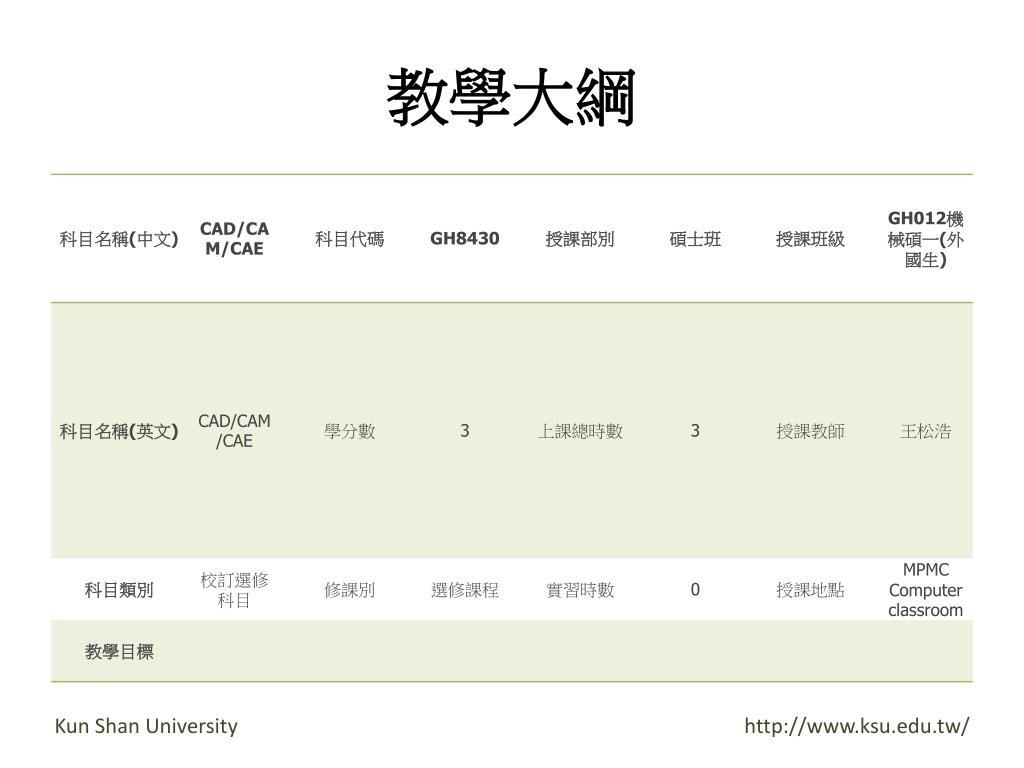Screen dimensions: 1024x768
Task: Click the 校訂選修科目 cell
Action: tap(234, 590)
